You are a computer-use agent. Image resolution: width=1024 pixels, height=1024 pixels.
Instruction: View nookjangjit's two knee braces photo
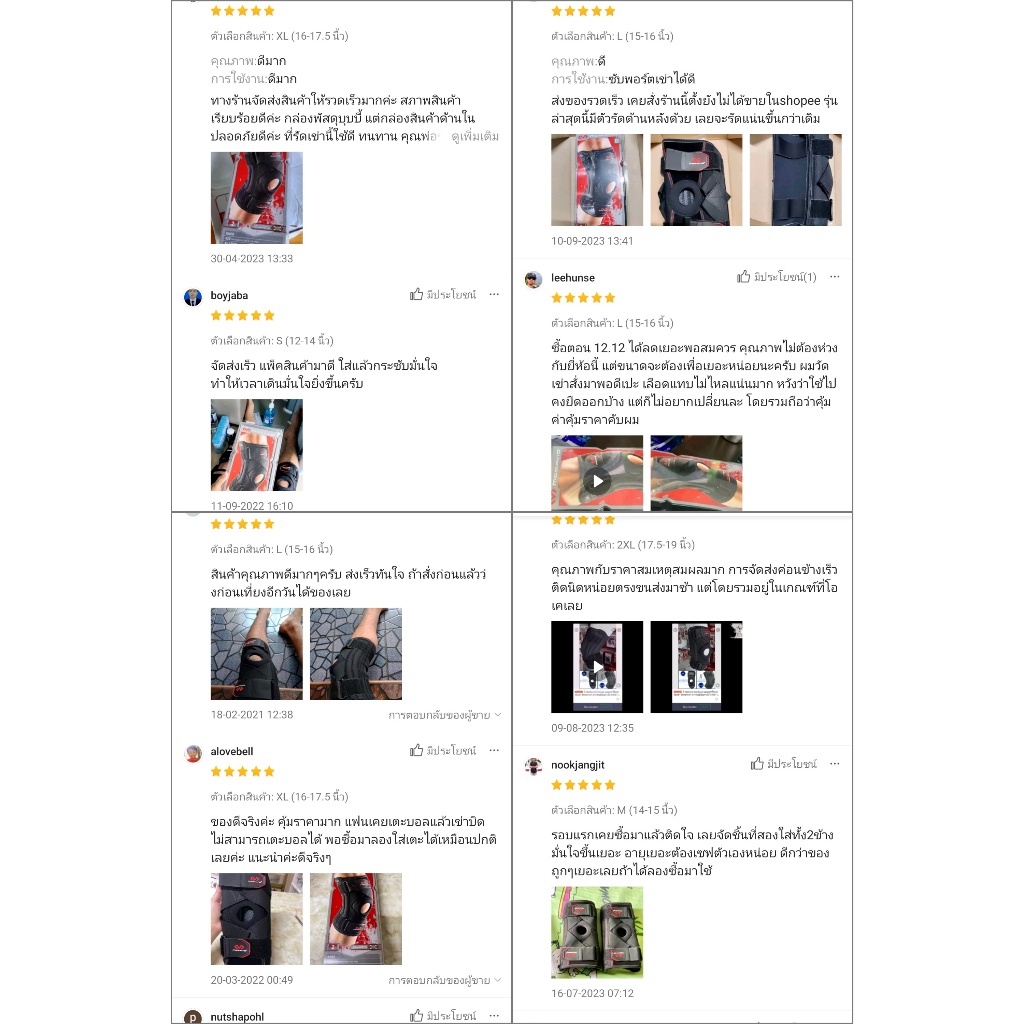(x=597, y=932)
